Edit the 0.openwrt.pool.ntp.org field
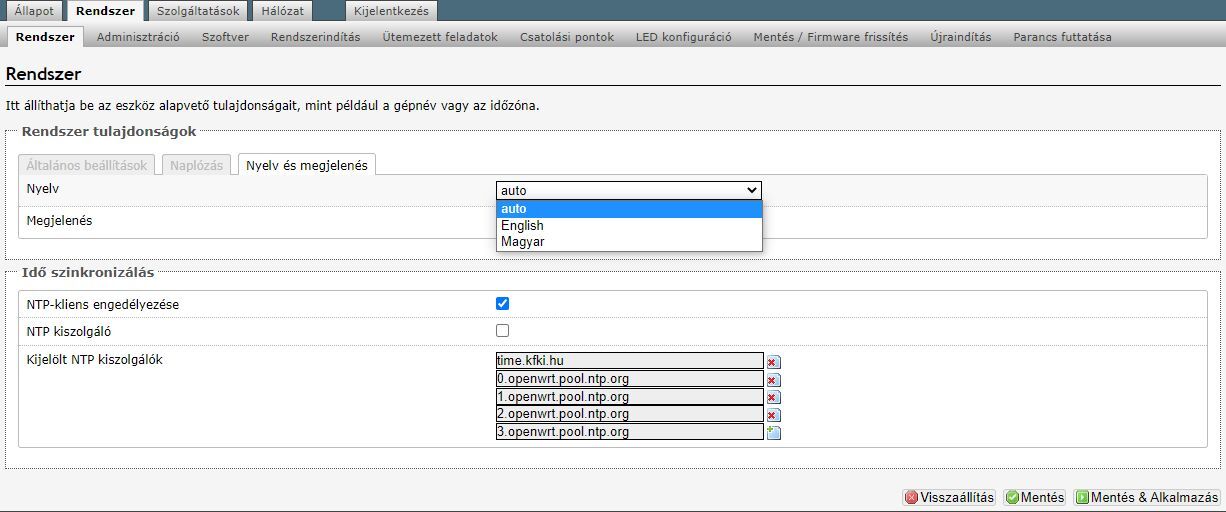The image size is (1226, 512). [629, 379]
